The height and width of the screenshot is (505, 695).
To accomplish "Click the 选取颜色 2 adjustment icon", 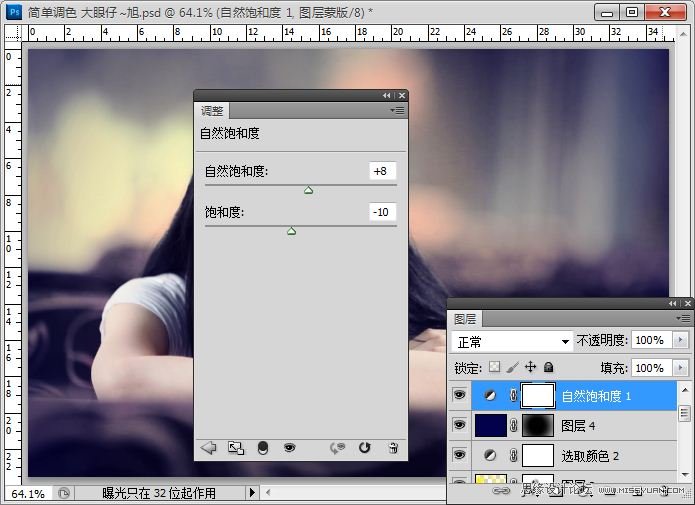I will coord(490,455).
